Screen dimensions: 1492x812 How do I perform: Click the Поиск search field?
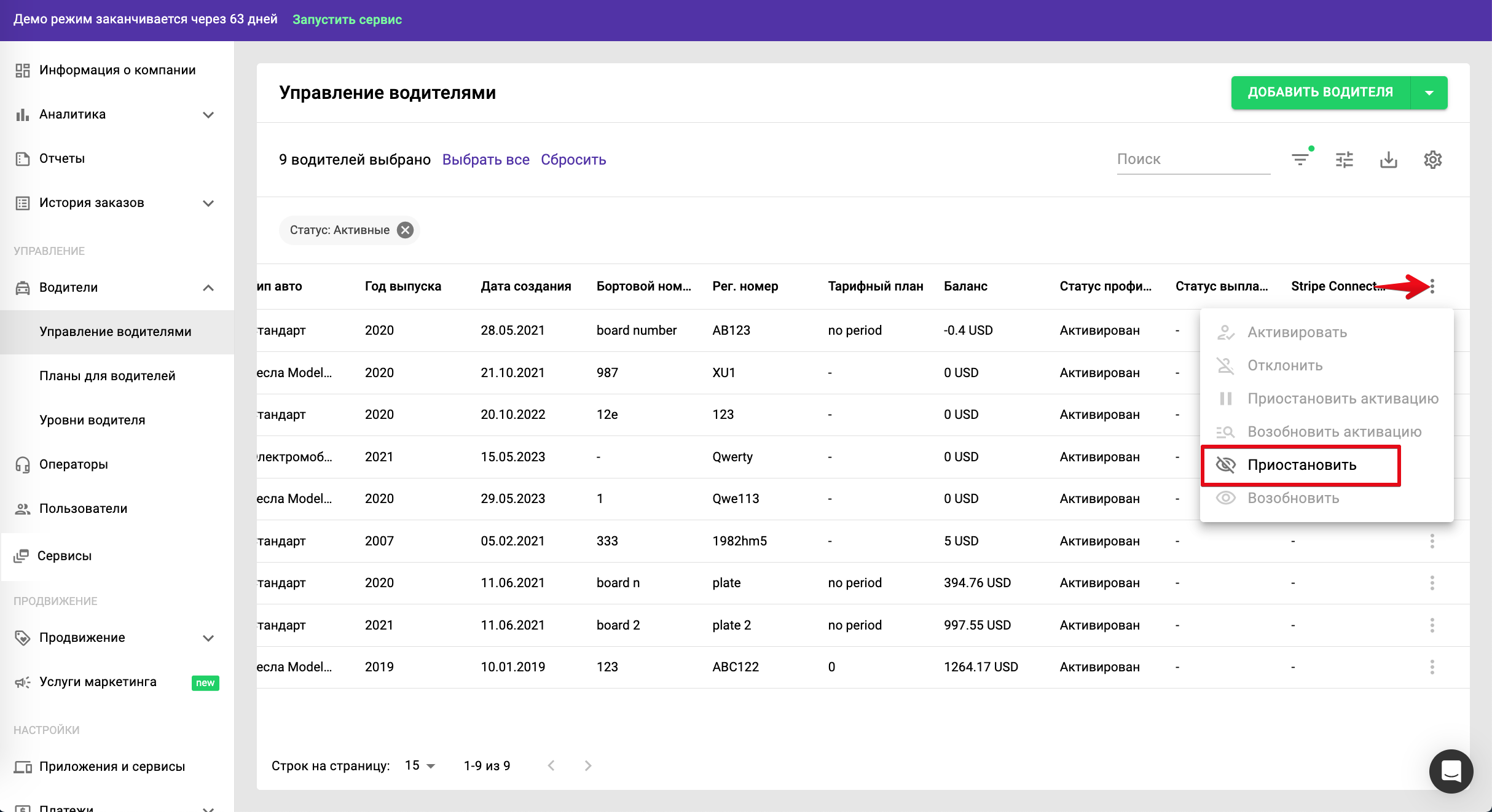(x=1193, y=160)
